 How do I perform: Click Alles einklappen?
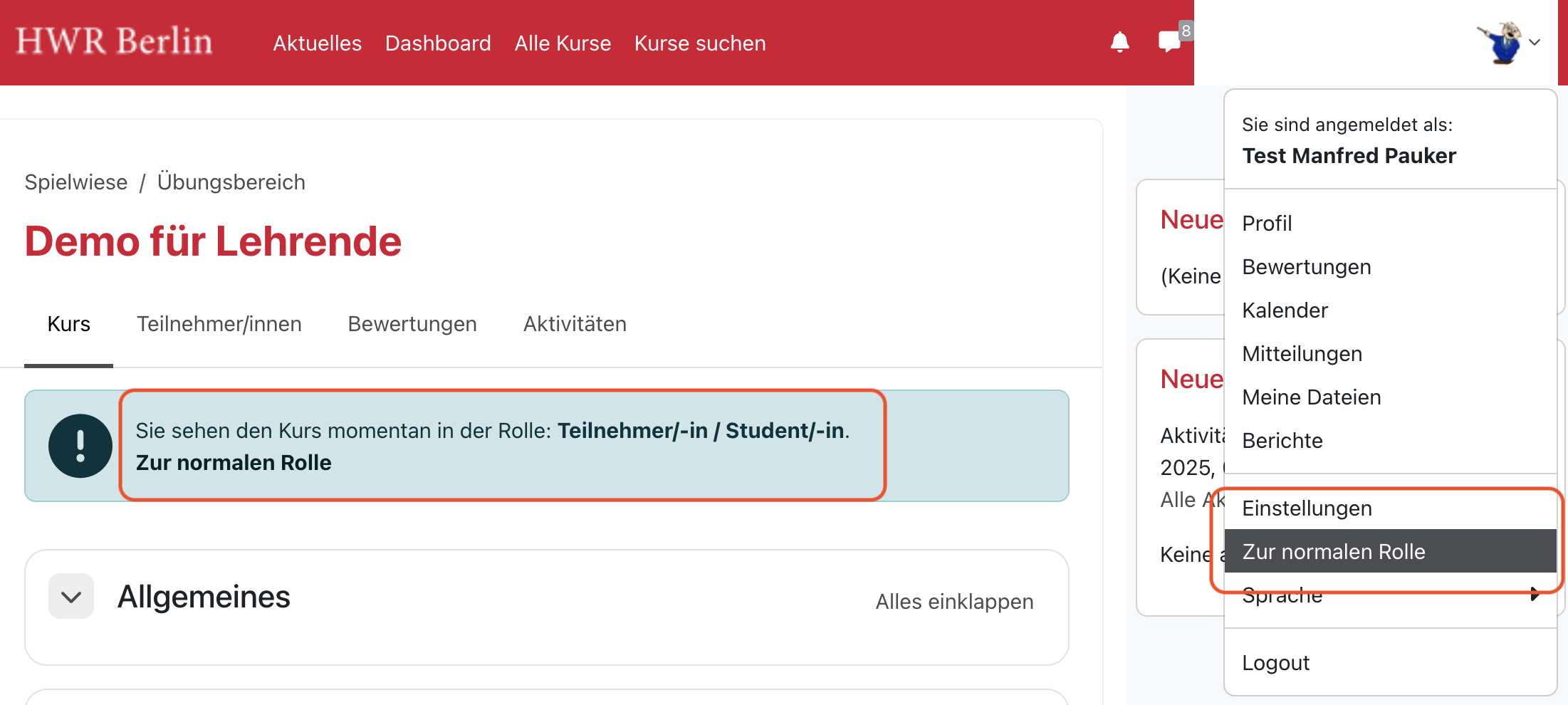pos(954,601)
